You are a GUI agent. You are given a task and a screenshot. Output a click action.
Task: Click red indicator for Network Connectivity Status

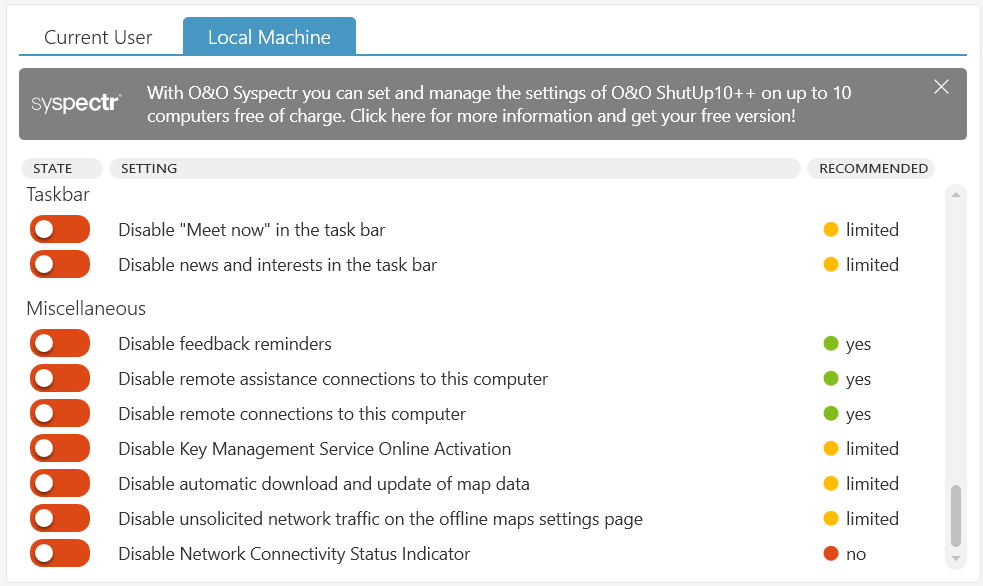830,554
